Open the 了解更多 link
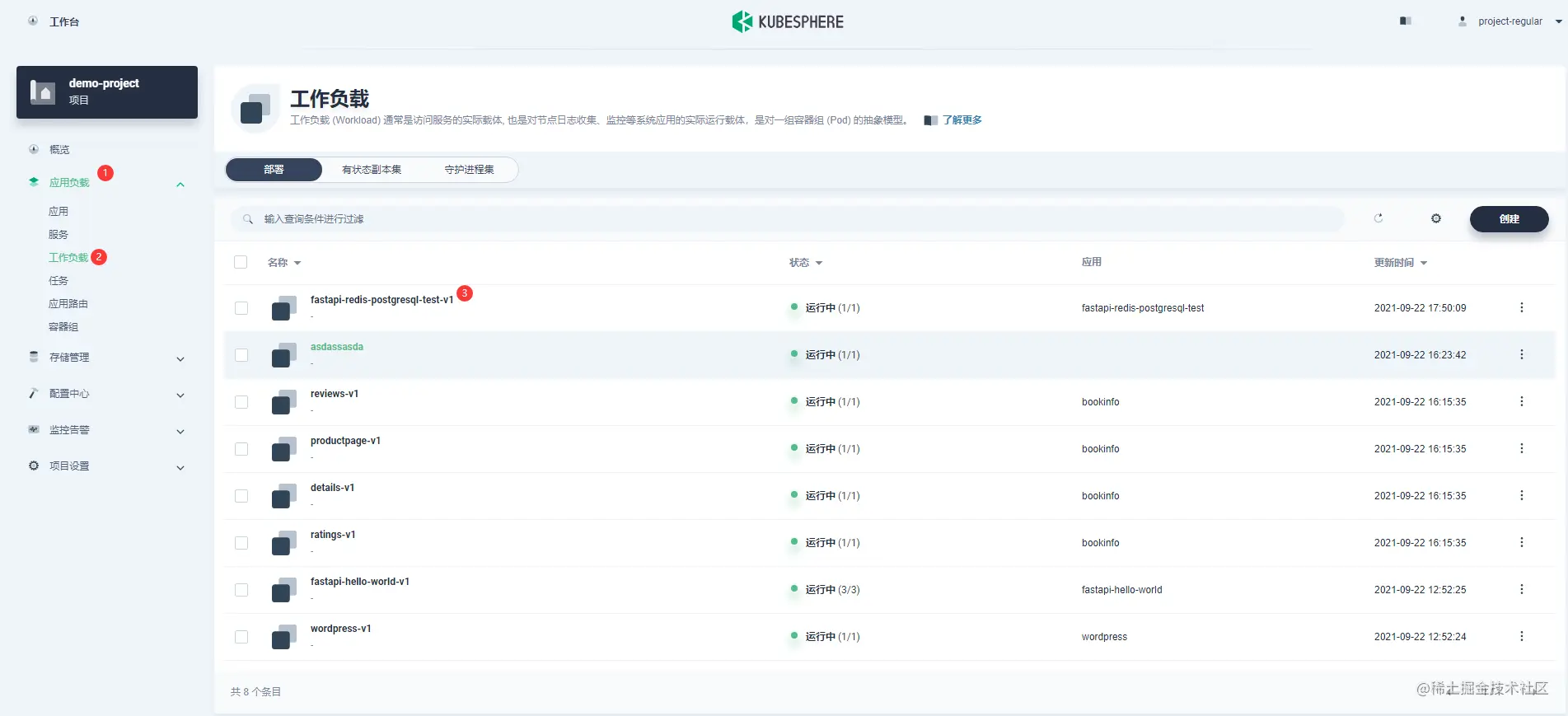 point(962,120)
